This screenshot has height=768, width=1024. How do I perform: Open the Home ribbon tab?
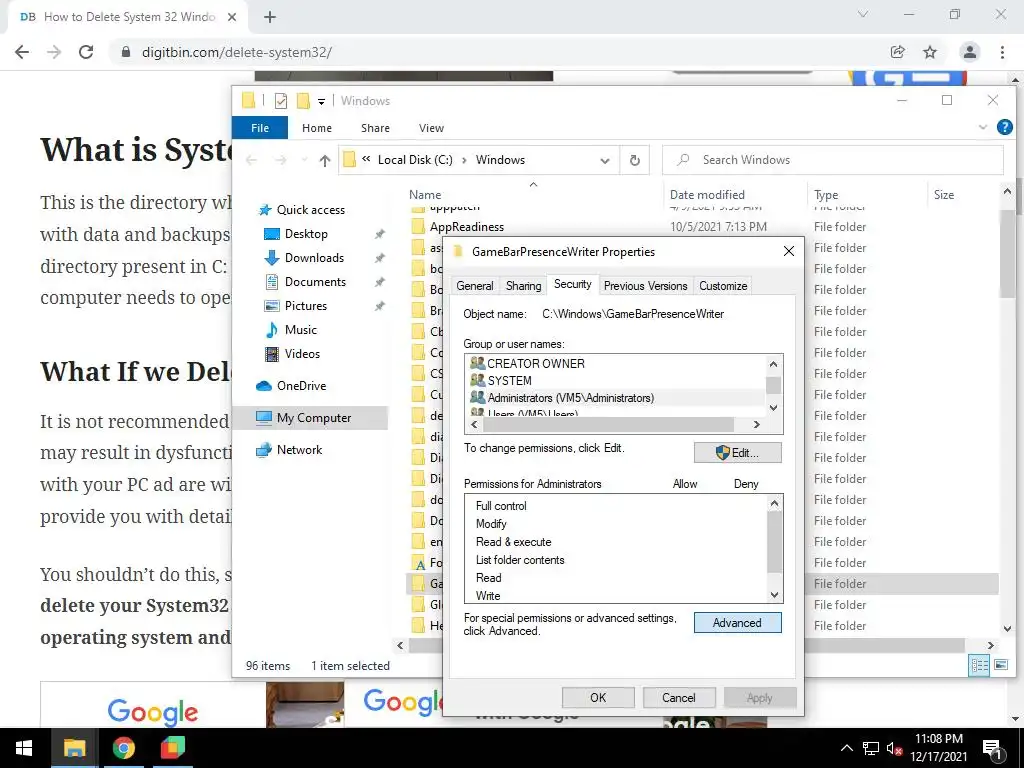point(317,128)
